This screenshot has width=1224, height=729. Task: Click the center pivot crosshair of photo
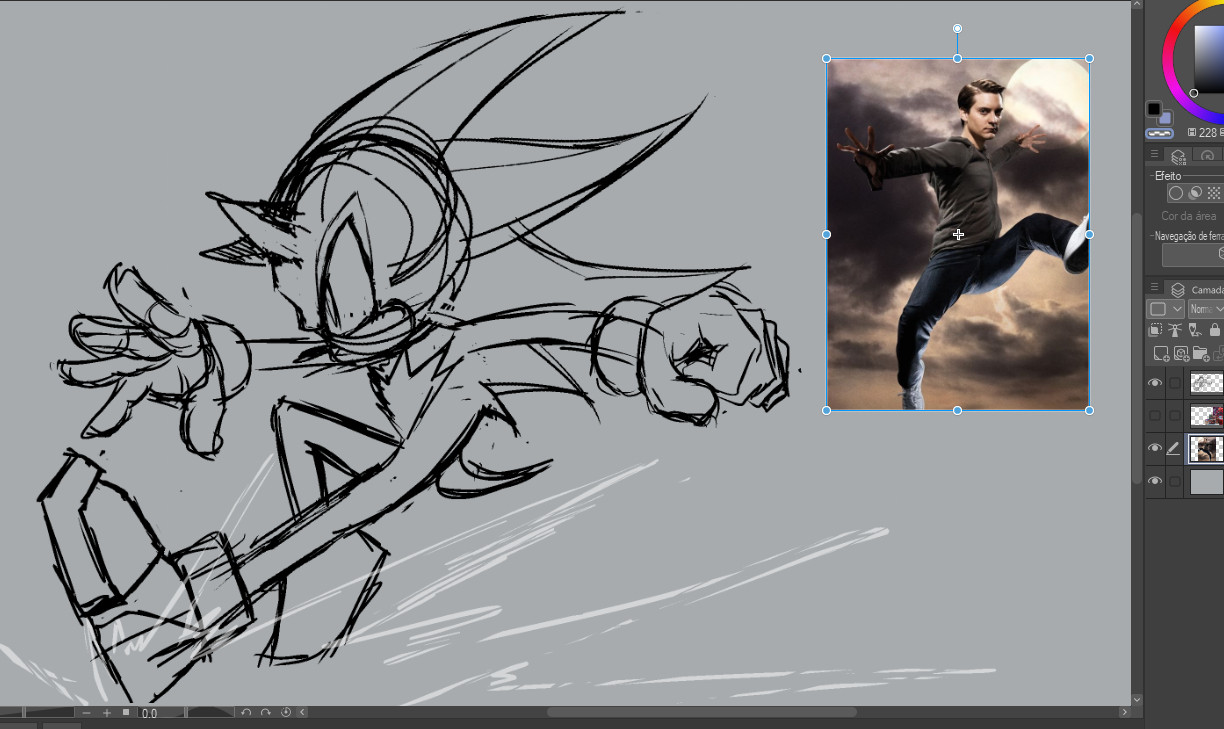[958, 234]
